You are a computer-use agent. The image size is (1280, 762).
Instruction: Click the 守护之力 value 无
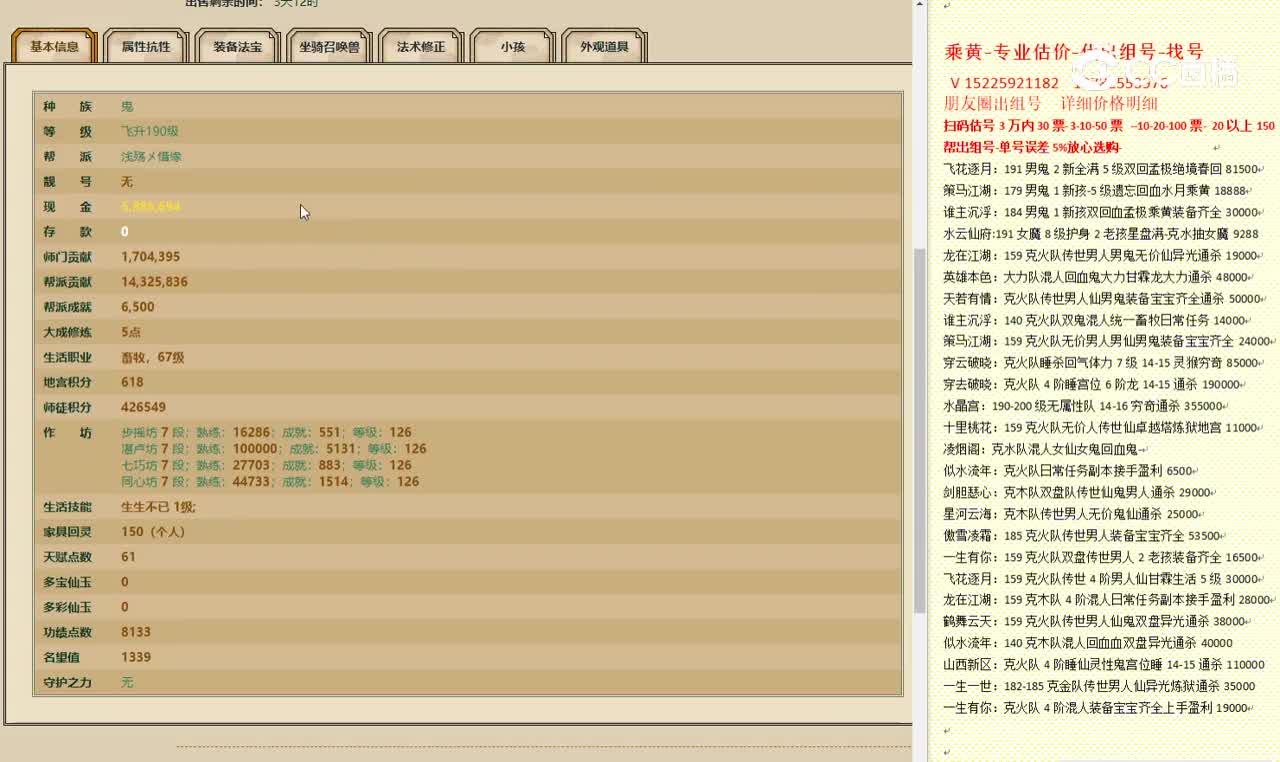127,681
